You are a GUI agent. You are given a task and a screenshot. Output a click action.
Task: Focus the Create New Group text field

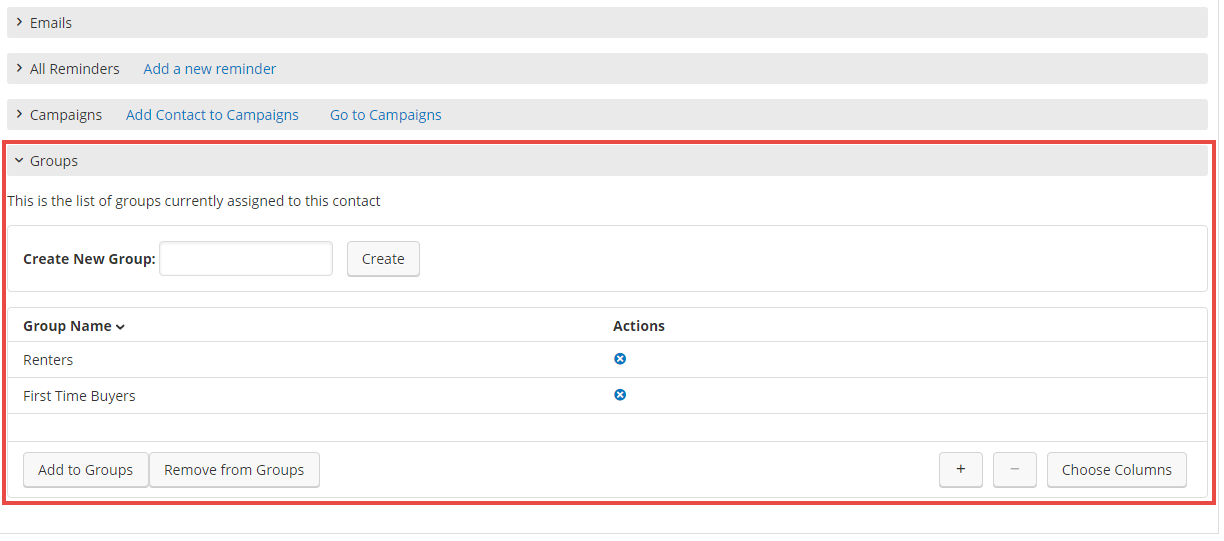(x=246, y=258)
